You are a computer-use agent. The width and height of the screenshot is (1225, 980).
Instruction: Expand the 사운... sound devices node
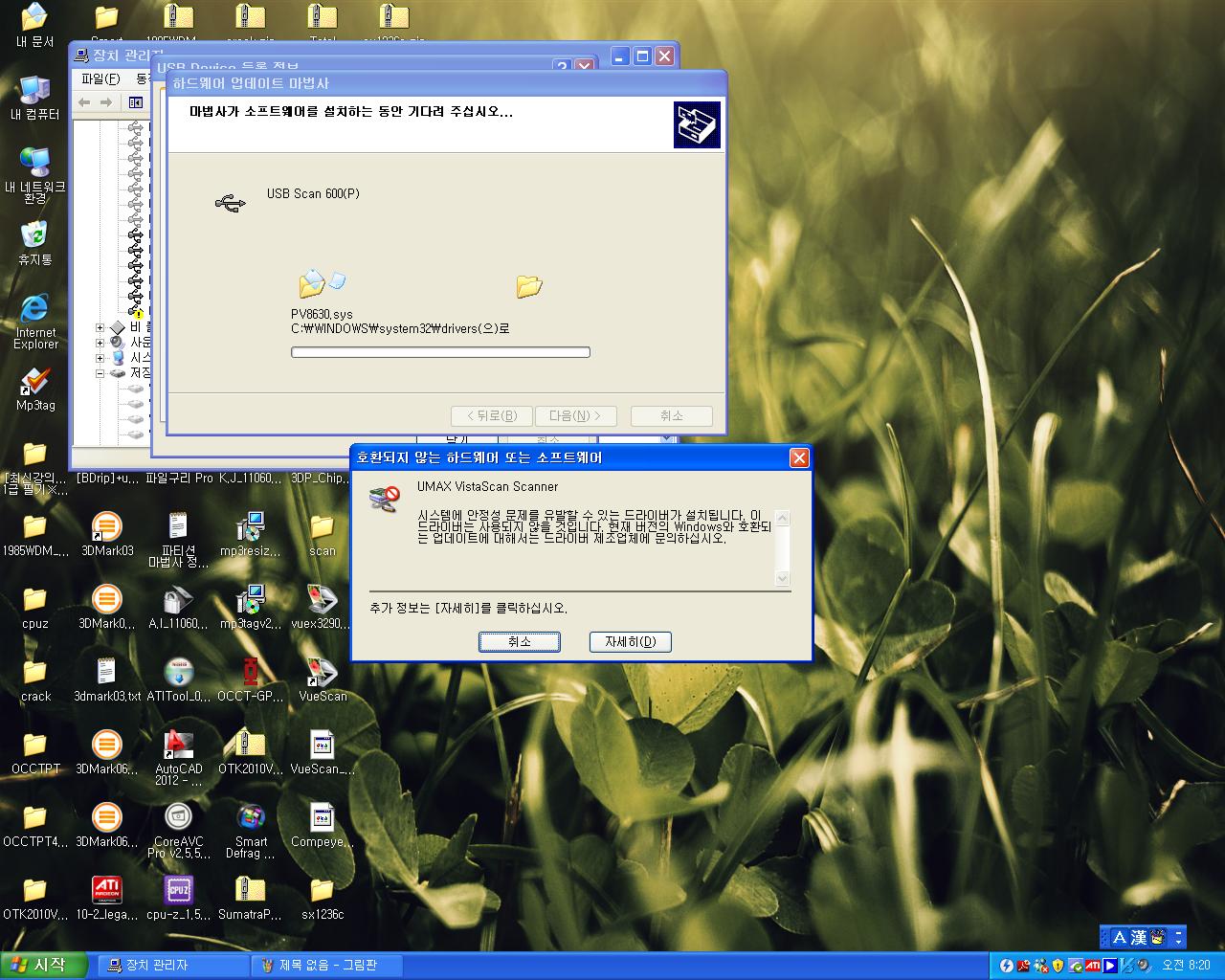(100, 342)
